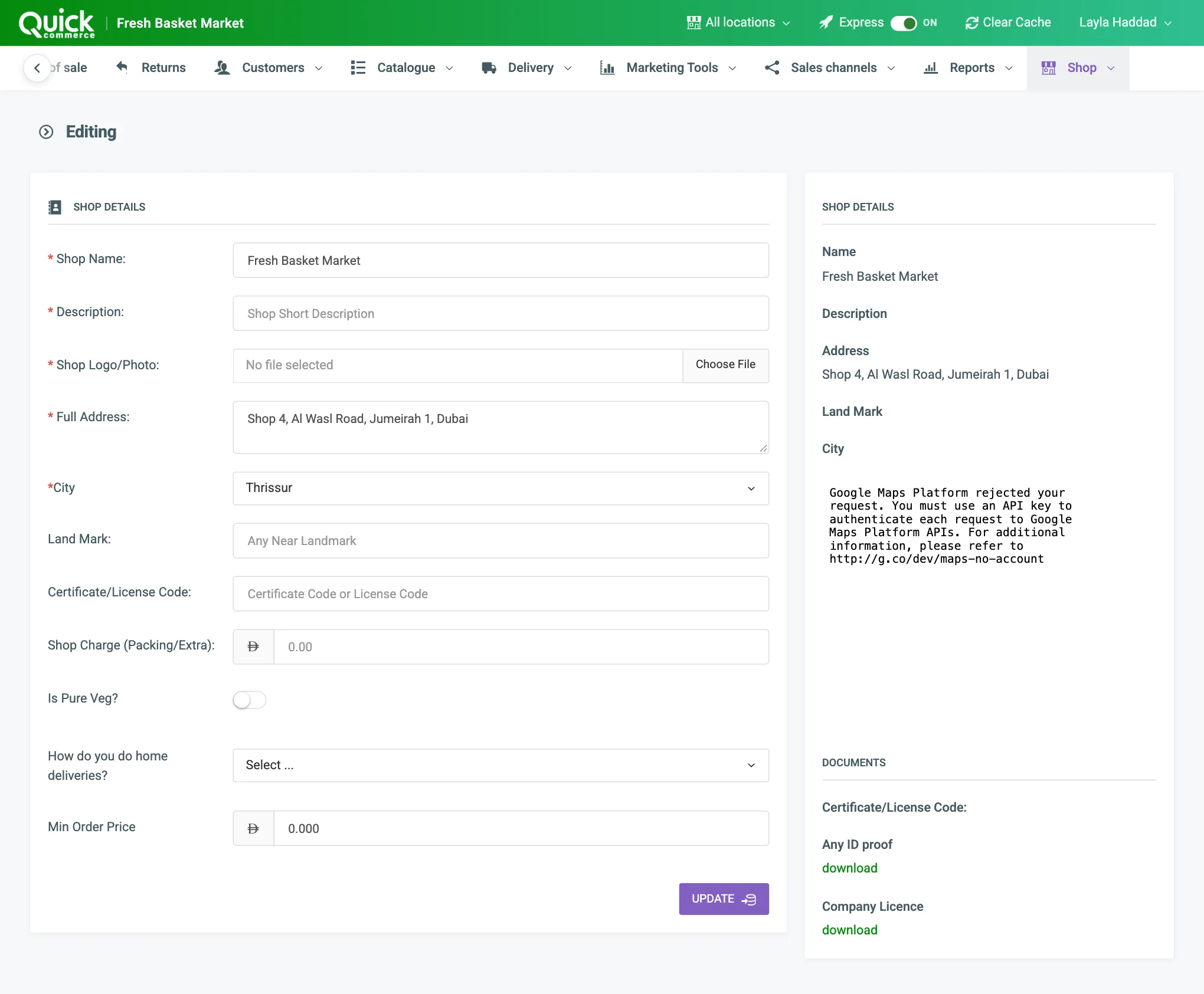
Task: Click currency symbol beside Shop Charge
Action: click(x=253, y=647)
